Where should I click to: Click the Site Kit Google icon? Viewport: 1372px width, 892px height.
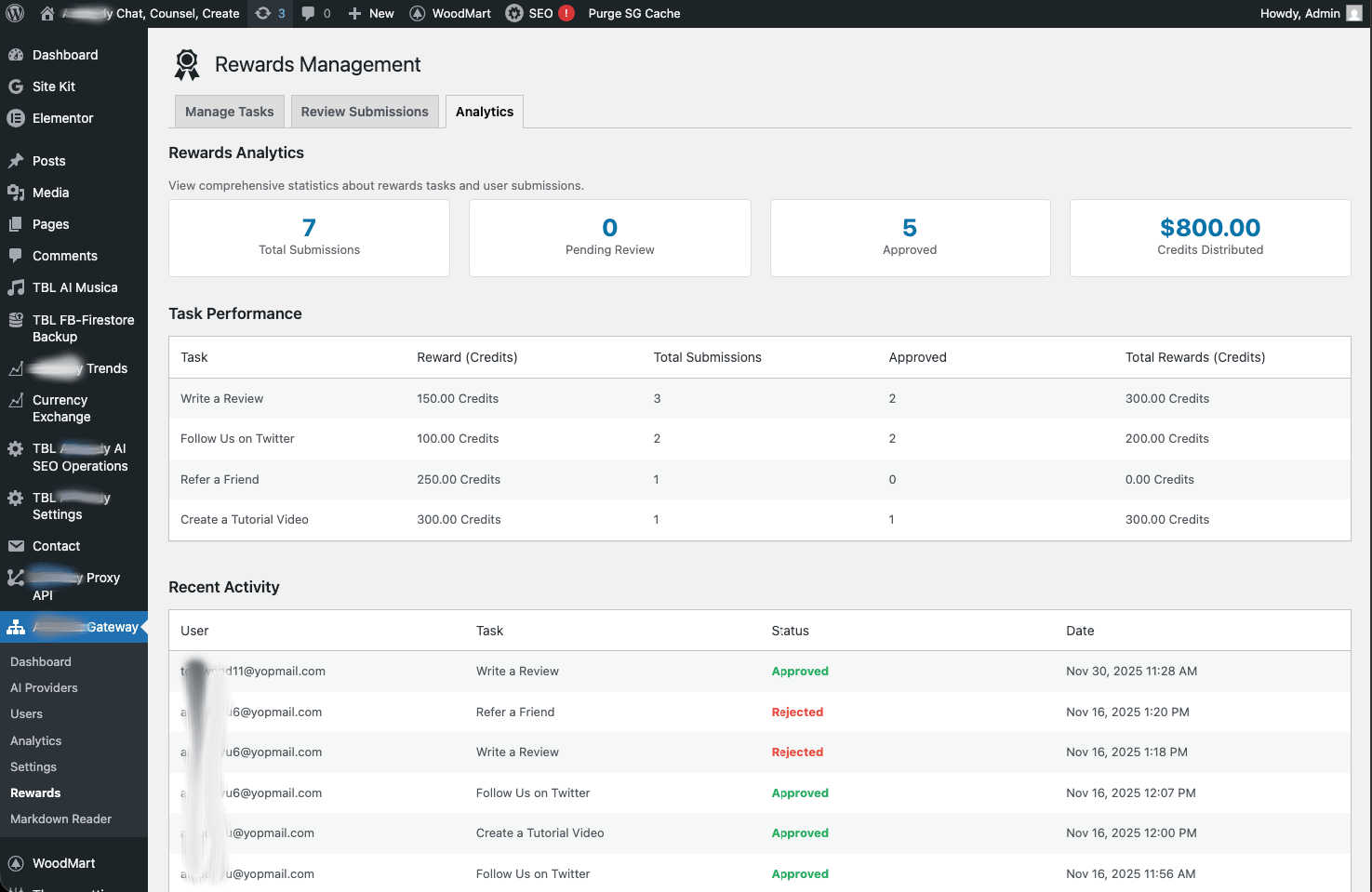pyautogui.click(x=16, y=87)
